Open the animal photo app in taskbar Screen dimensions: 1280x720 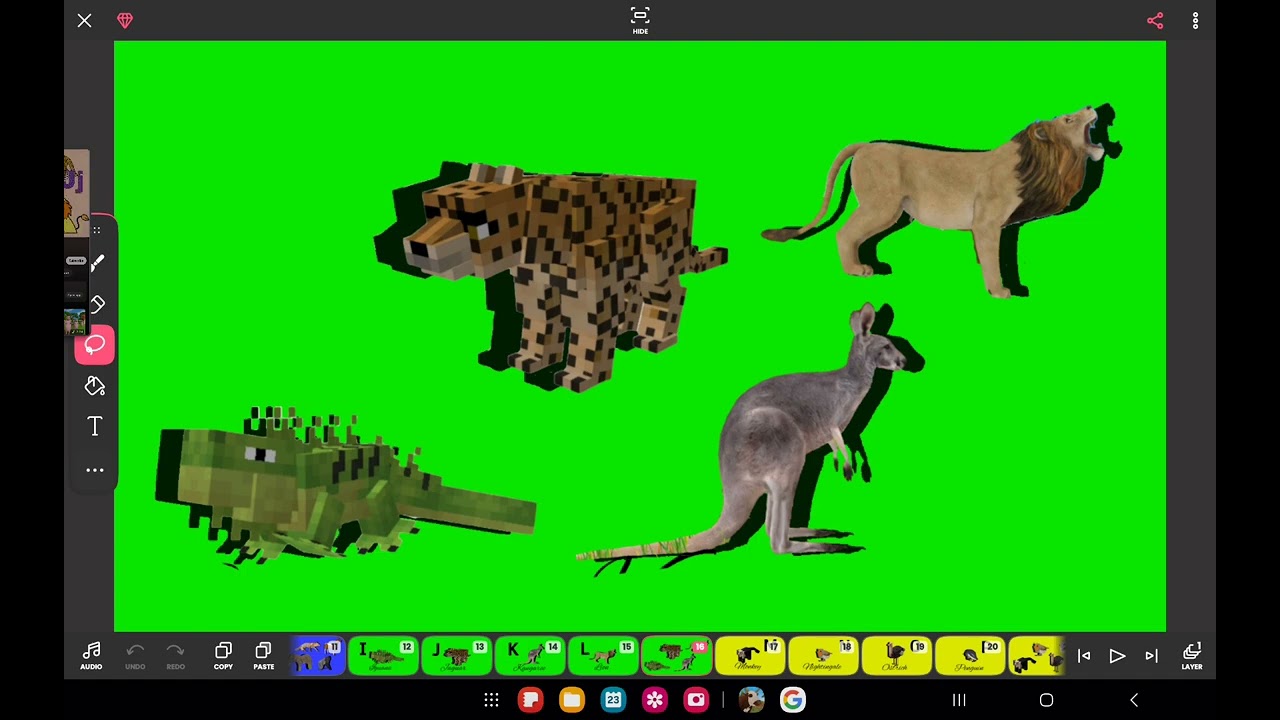coord(752,700)
